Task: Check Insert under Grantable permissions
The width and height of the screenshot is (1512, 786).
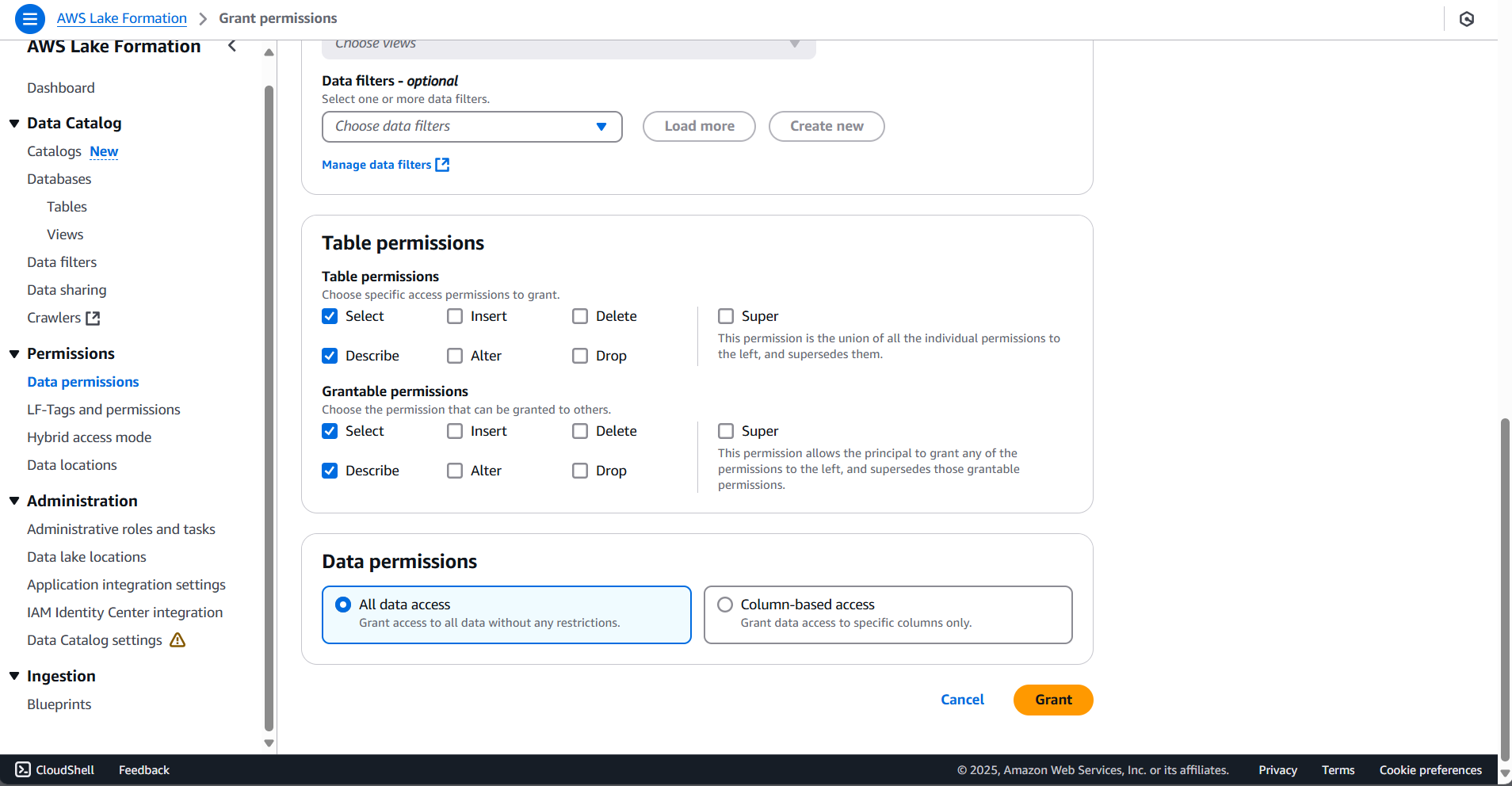Action: coord(455,431)
